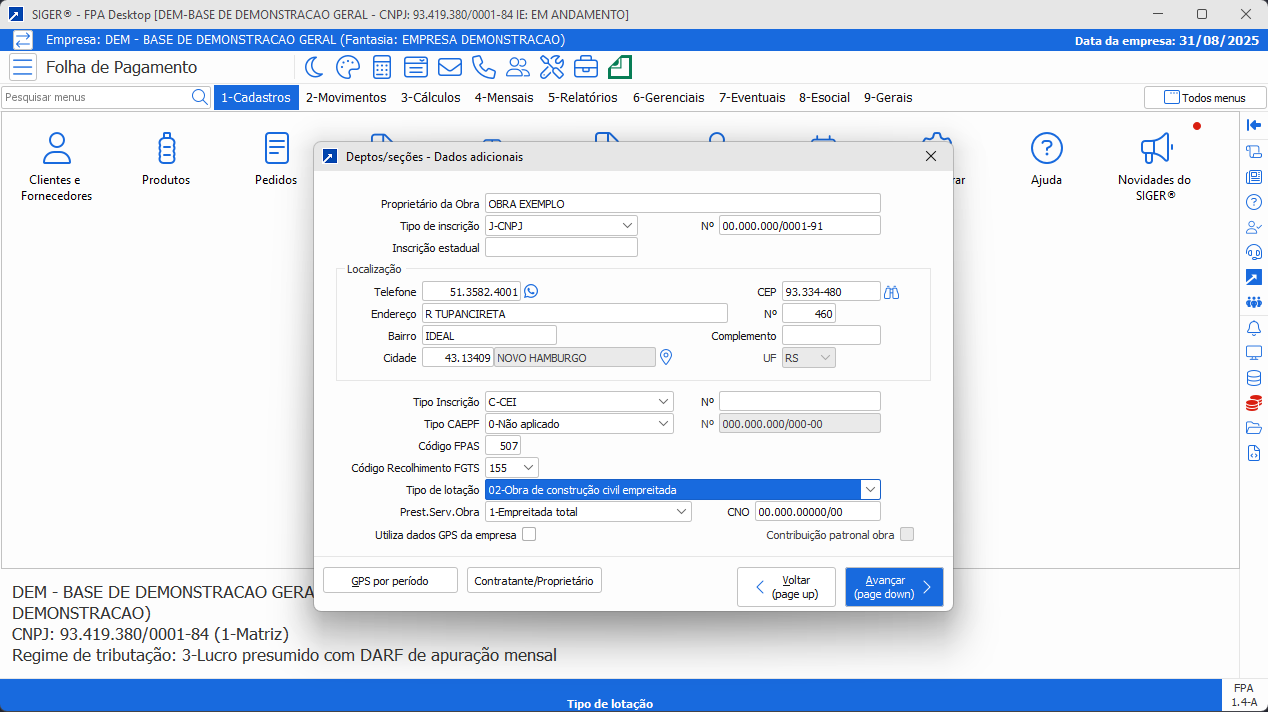Enable Utiliza dados GPS da empresa
1268x712 pixels.
click(x=529, y=535)
